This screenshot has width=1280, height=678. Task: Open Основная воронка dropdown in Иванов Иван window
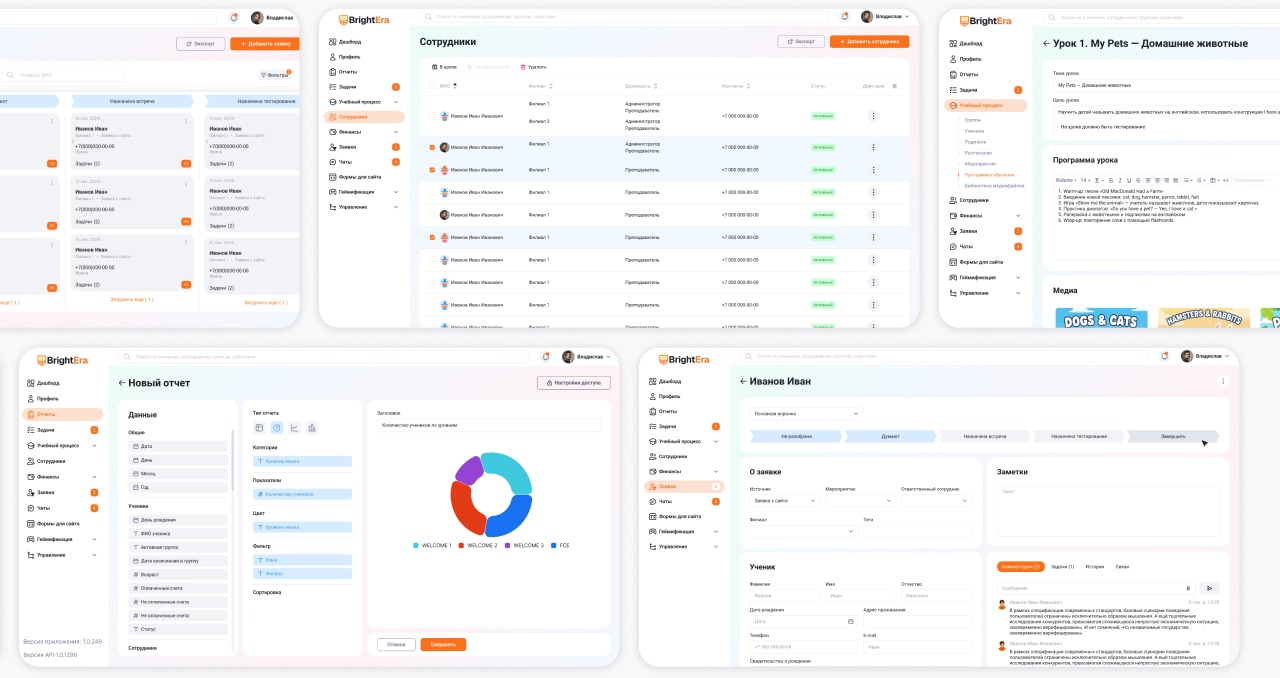click(805, 413)
